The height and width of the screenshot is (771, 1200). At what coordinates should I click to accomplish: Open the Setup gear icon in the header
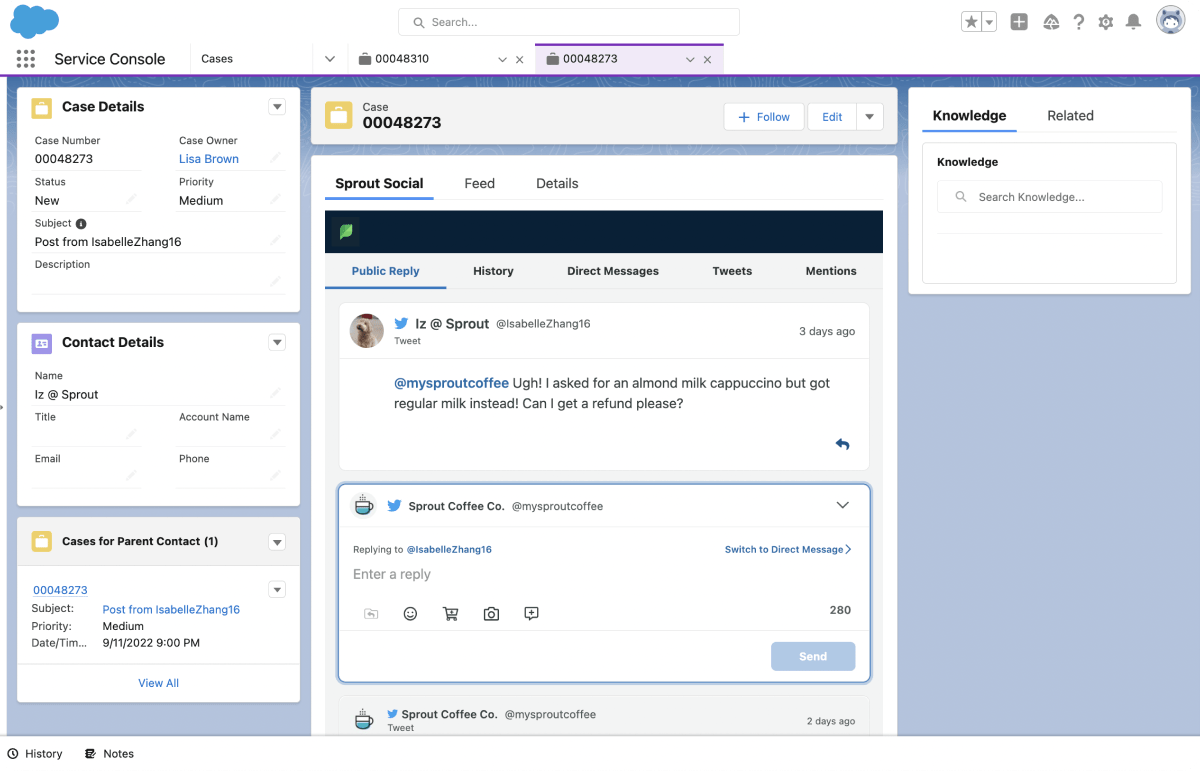pos(1105,21)
